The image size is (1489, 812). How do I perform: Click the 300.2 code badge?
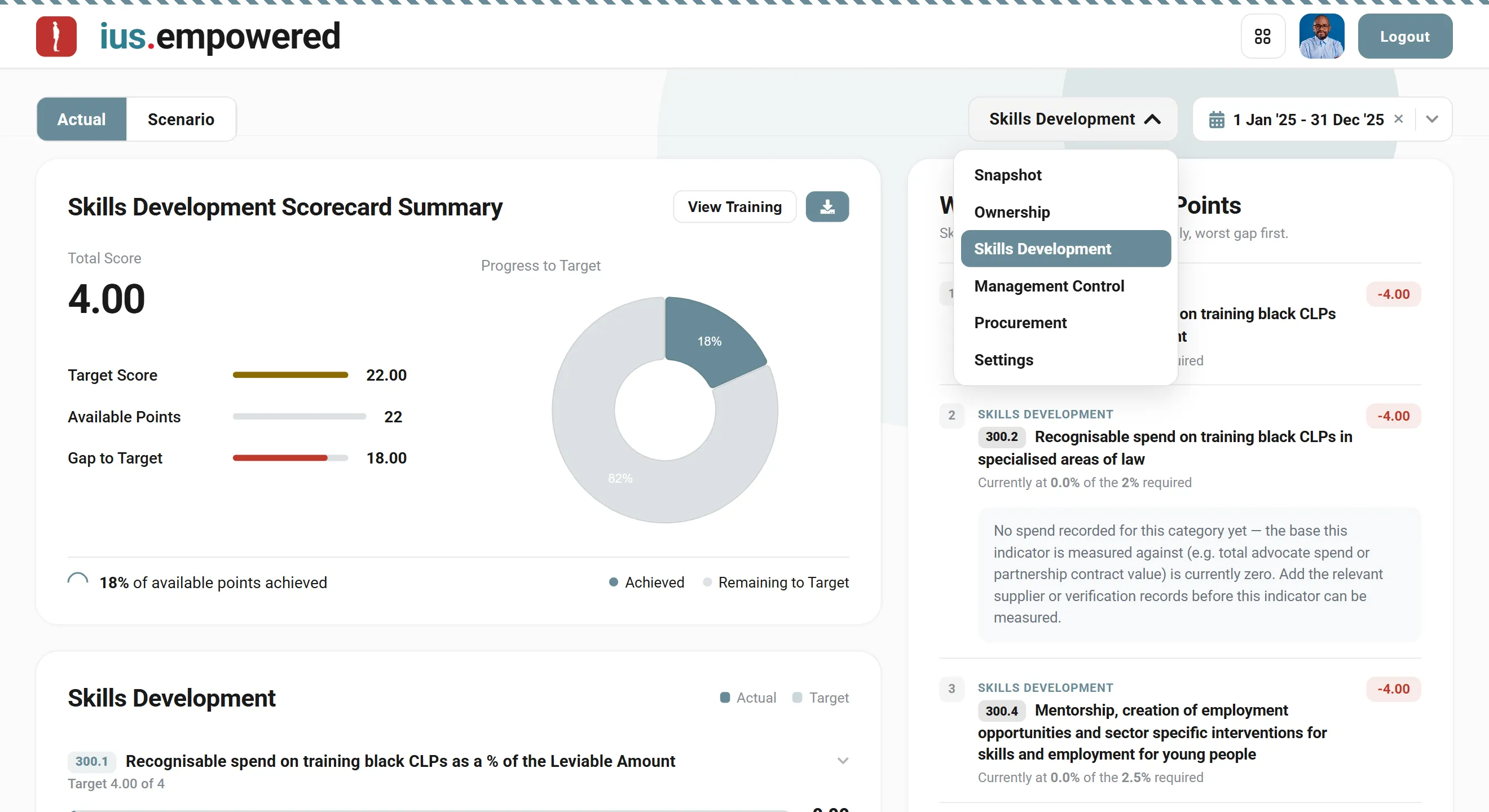1001,437
